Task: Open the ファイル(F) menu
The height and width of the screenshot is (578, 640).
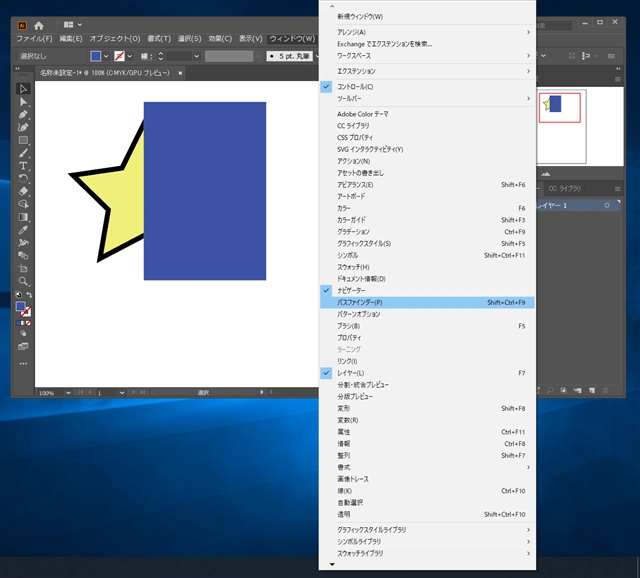Action: pos(34,39)
